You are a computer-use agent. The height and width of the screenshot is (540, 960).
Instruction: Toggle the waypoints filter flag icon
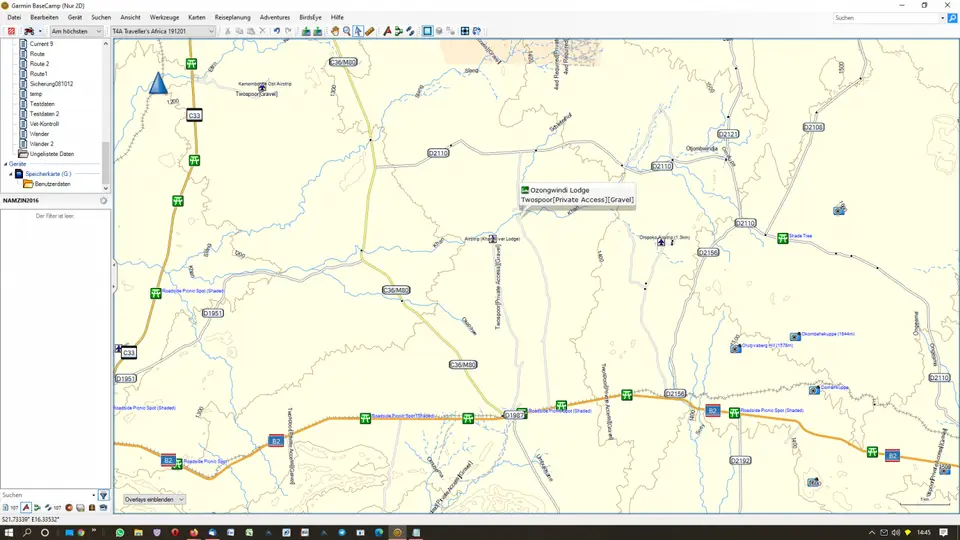click(26, 508)
